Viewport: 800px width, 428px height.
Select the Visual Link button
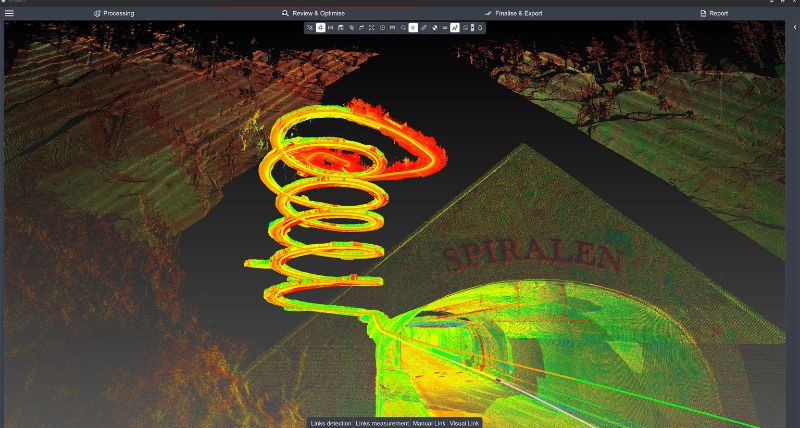(464, 423)
